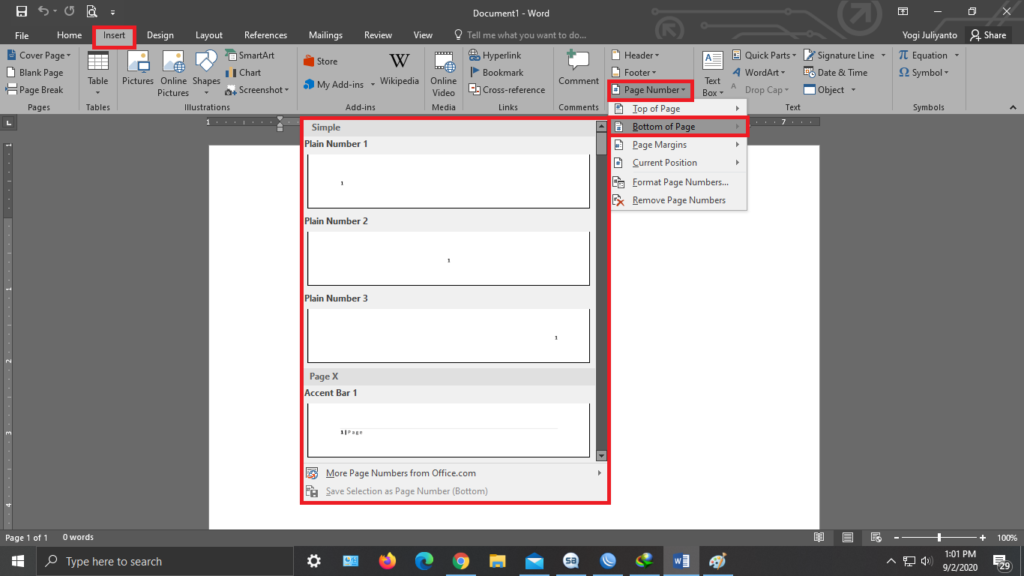Click More Page Numbers from Office.com
The height and width of the screenshot is (576, 1024).
[x=400, y=473]
